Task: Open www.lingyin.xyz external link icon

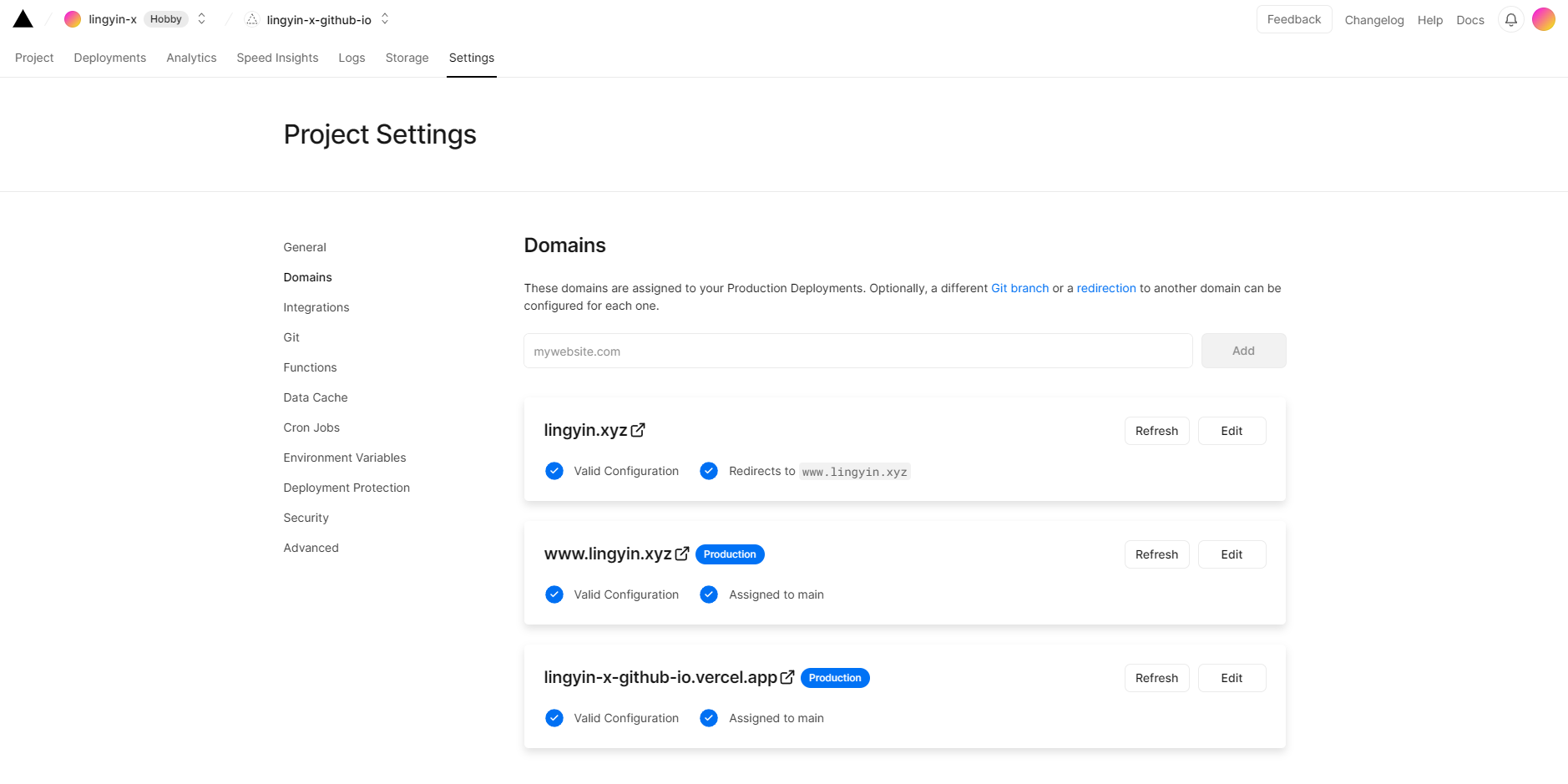Action: [x=682, y=554]
